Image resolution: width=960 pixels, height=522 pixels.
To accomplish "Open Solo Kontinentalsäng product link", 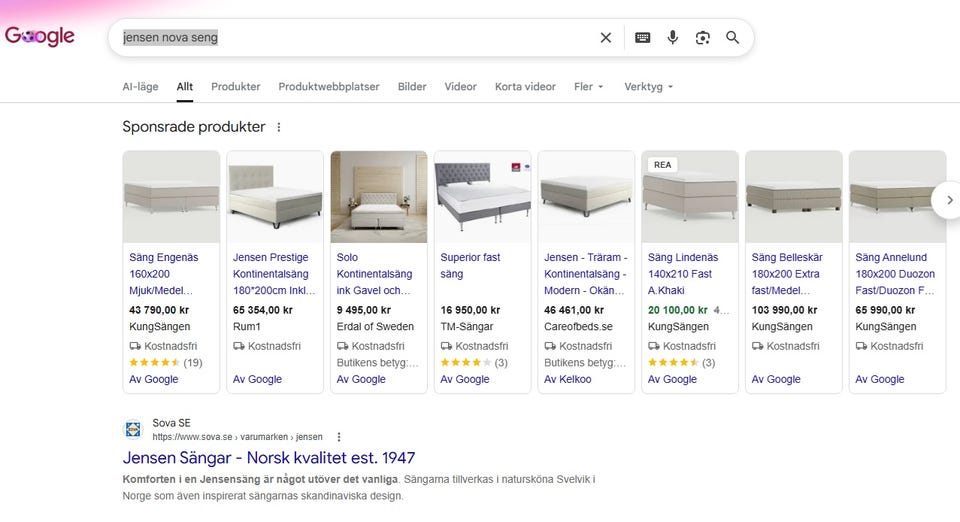I will 374,274.
